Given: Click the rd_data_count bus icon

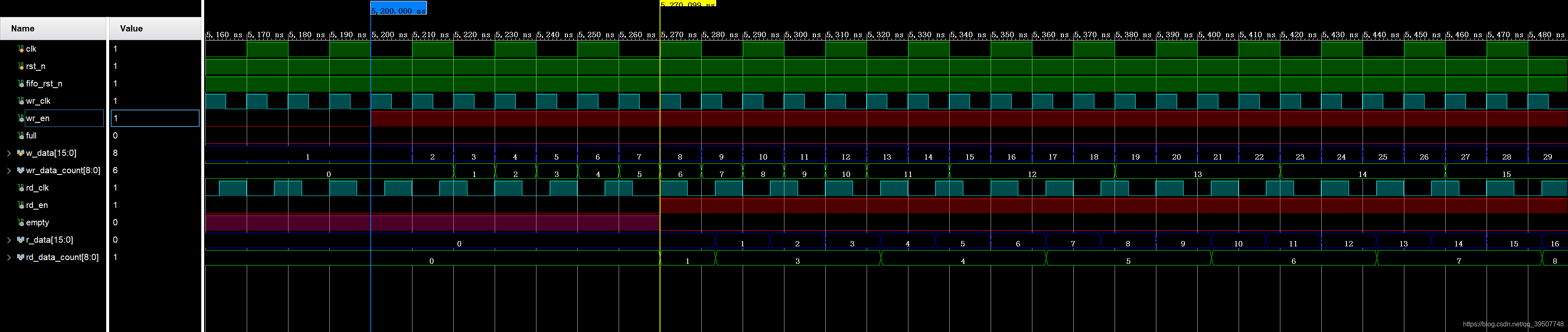Looking at the screenshot, I should (x=21, y=257).
